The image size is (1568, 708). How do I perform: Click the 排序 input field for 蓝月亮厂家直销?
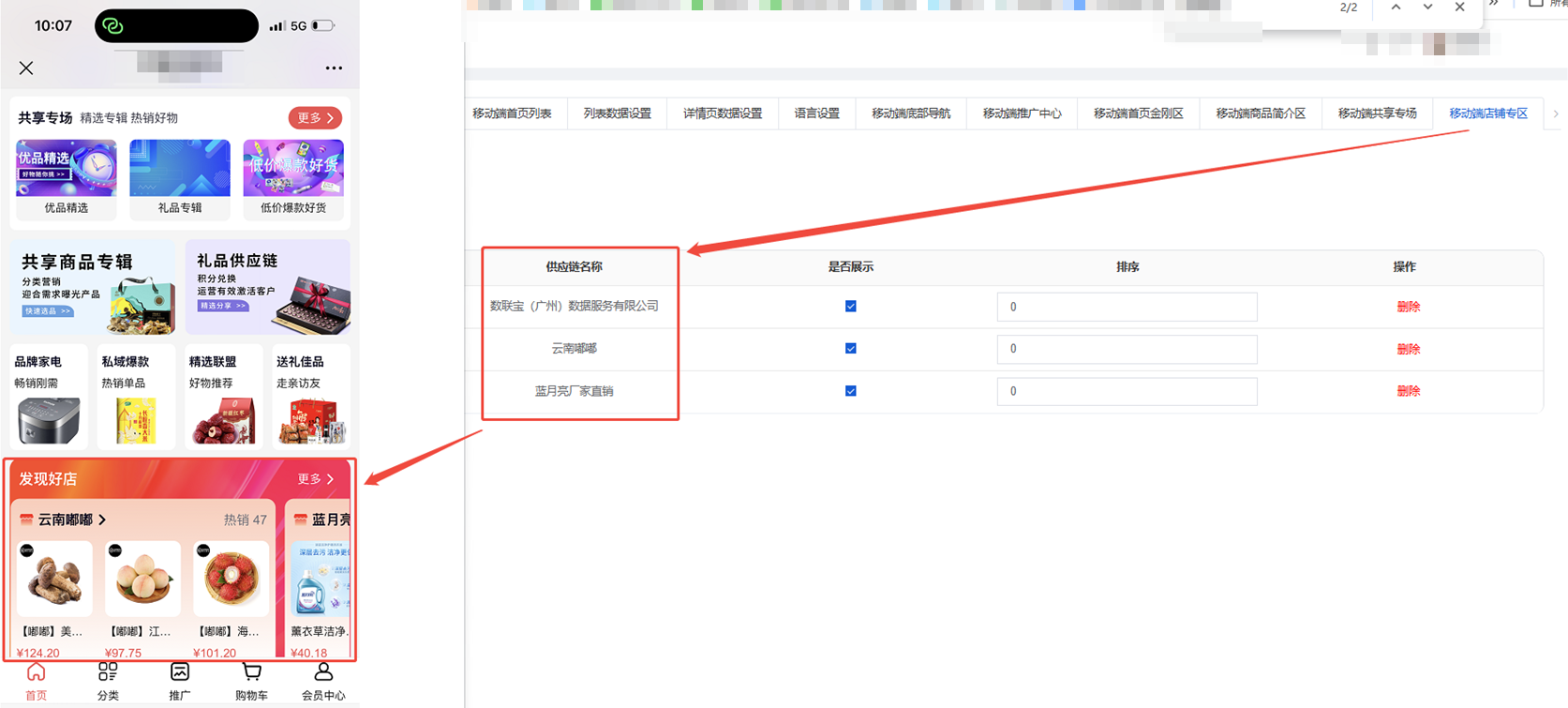1127,391
